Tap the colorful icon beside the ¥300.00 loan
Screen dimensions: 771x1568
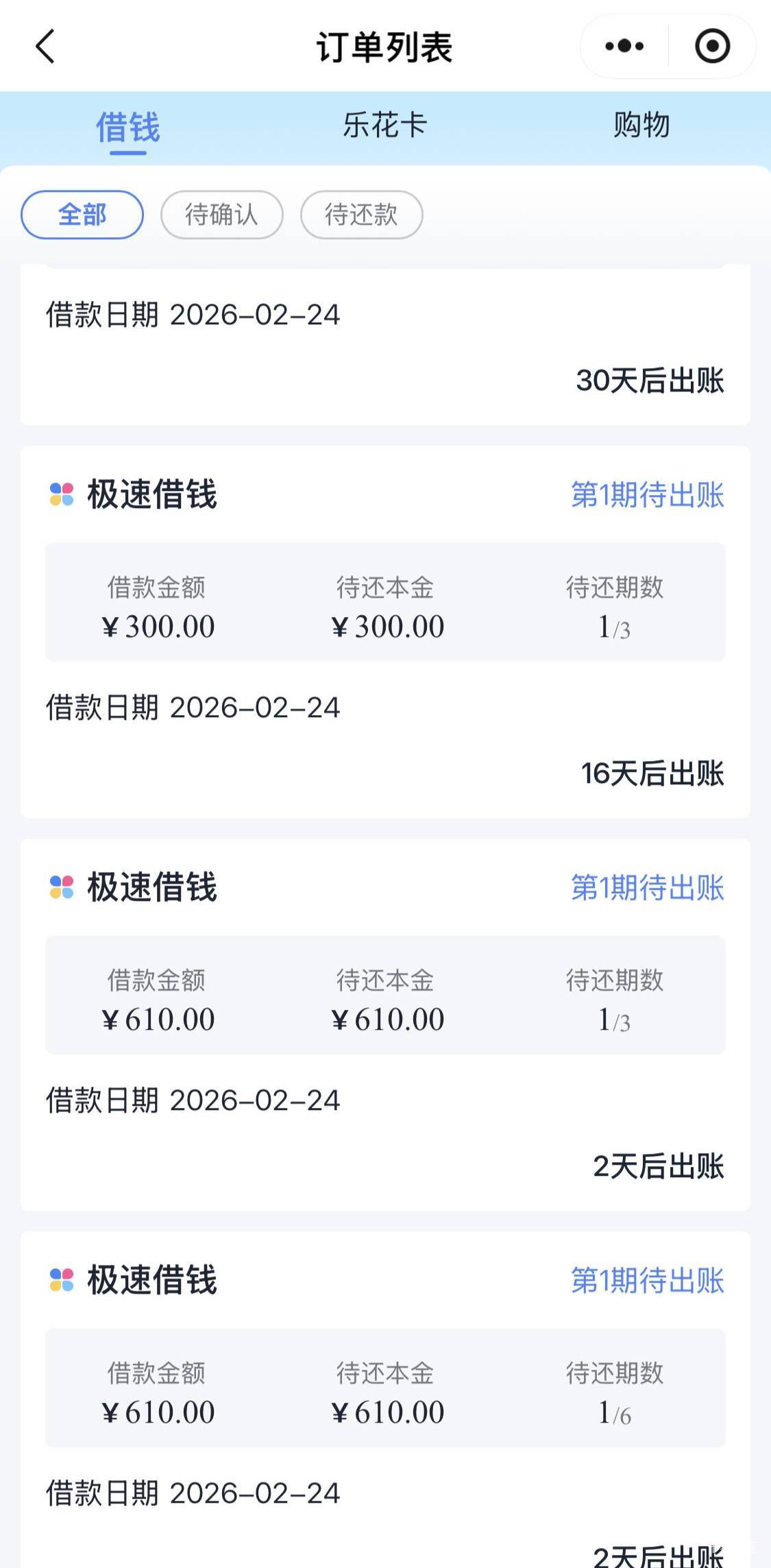pos(62,494)
